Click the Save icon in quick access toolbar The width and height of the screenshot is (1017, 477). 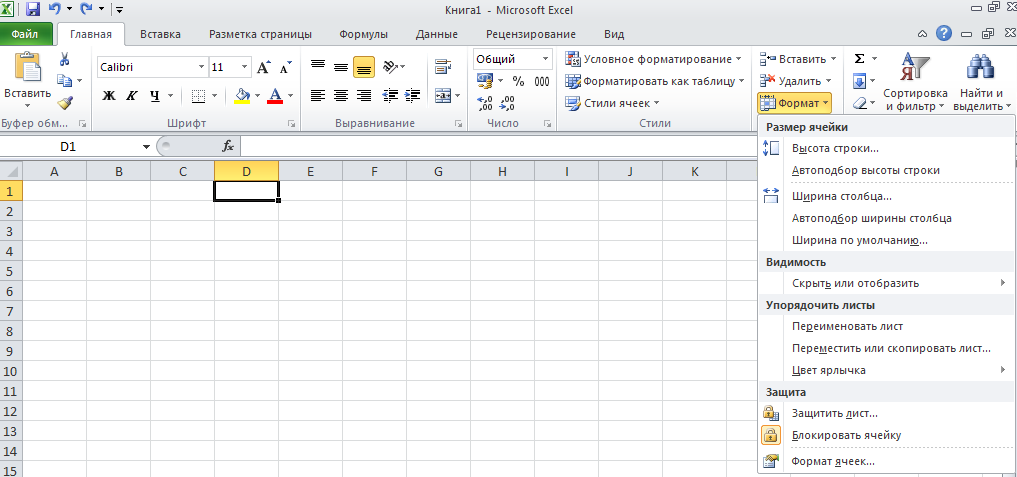(32, 10)
